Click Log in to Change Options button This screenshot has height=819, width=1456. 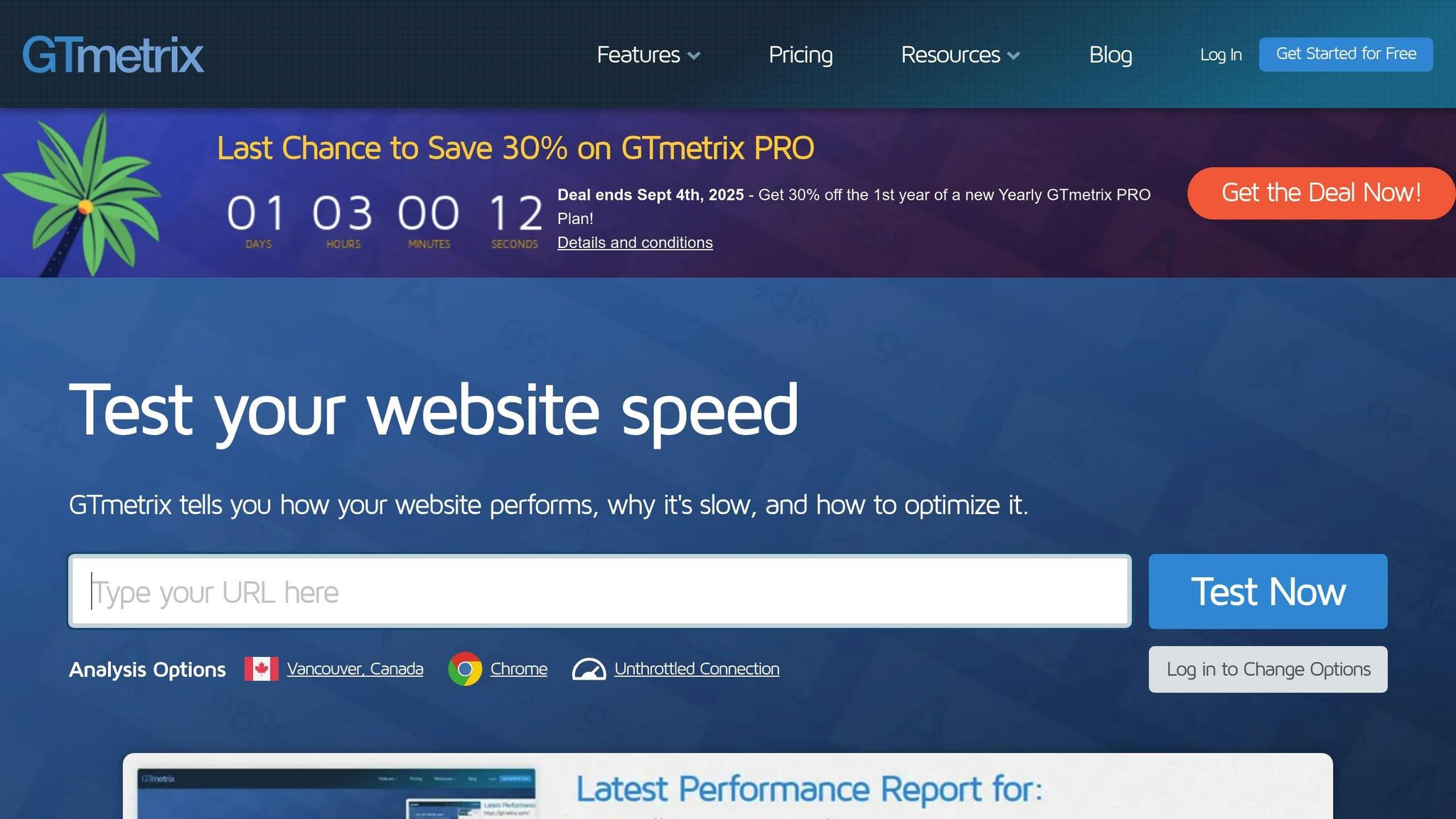pyautogui.click(x=1268, y=669)
